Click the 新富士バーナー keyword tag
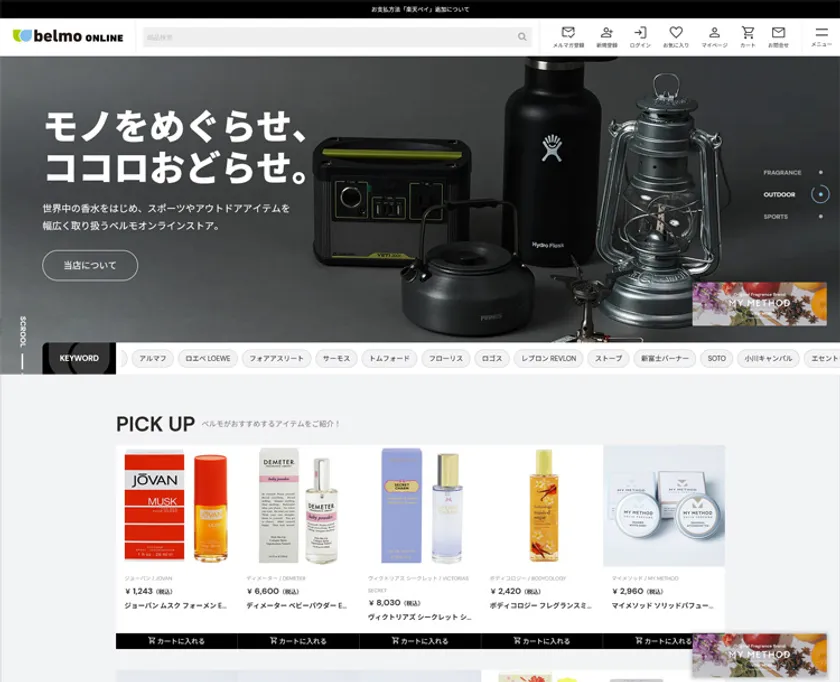This screenshot has height=682, width=840. (x=665, y=358)
